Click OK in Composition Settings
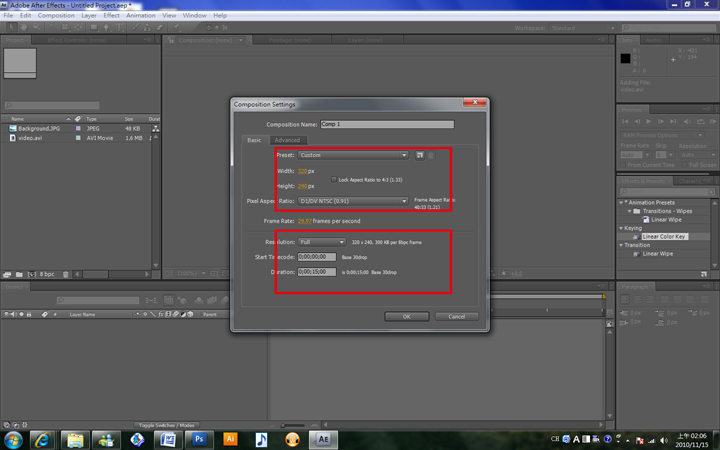The width and height of the screenshot is (720, 450). [x=407, y=316]
